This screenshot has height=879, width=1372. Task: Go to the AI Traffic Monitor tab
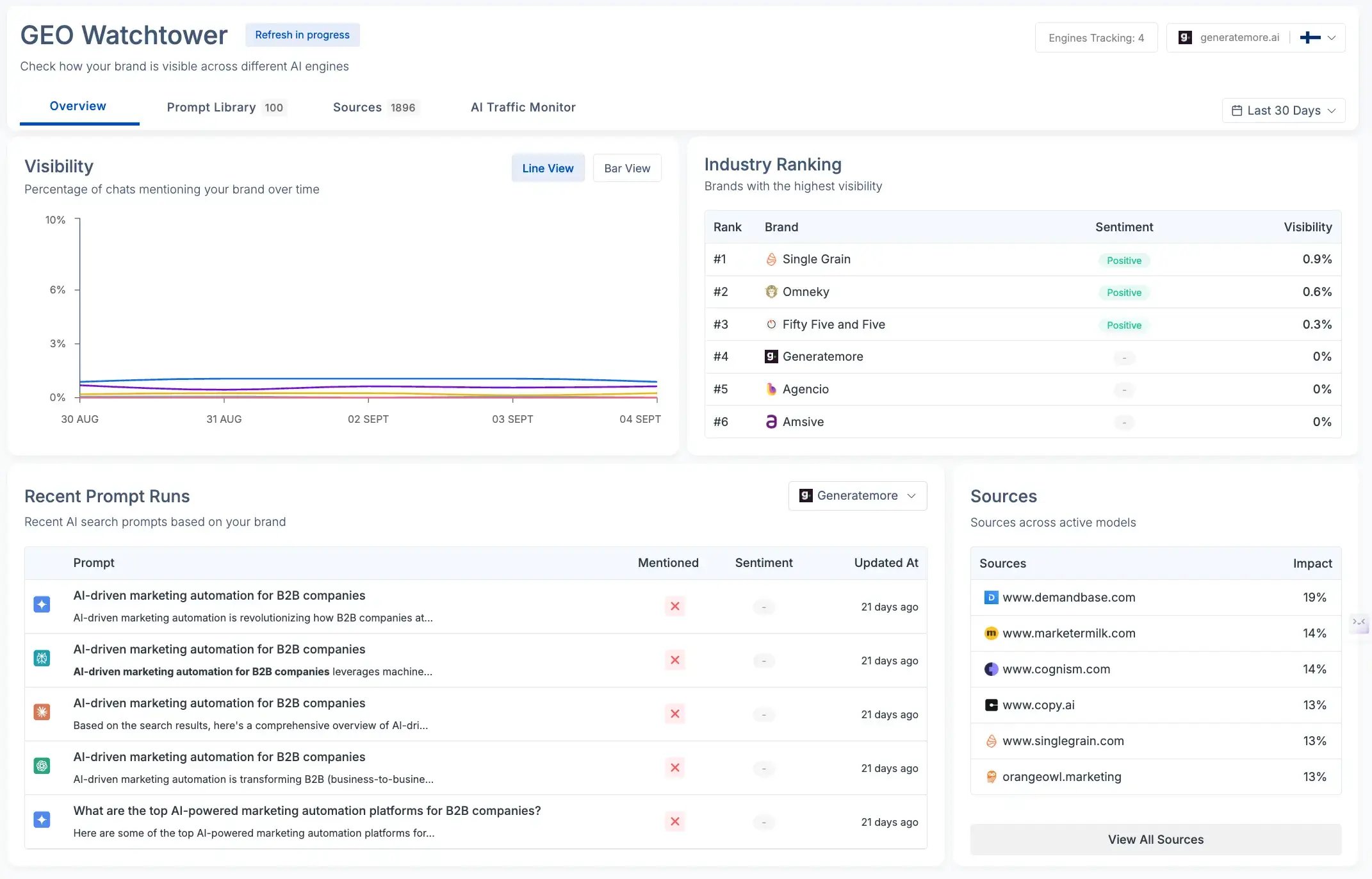coord(523,108)
